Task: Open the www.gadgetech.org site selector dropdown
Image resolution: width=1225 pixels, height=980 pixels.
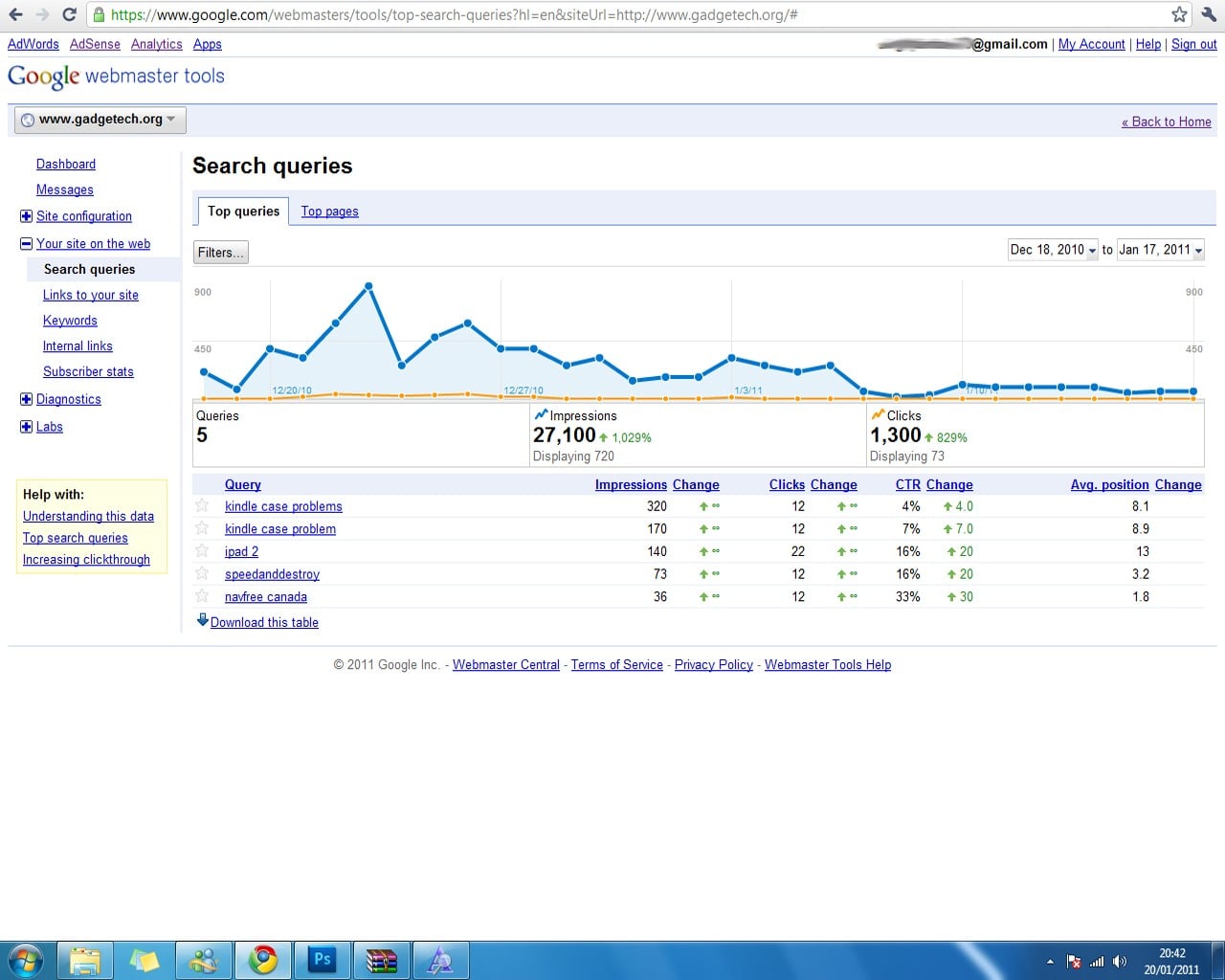Action: point(100,120)
